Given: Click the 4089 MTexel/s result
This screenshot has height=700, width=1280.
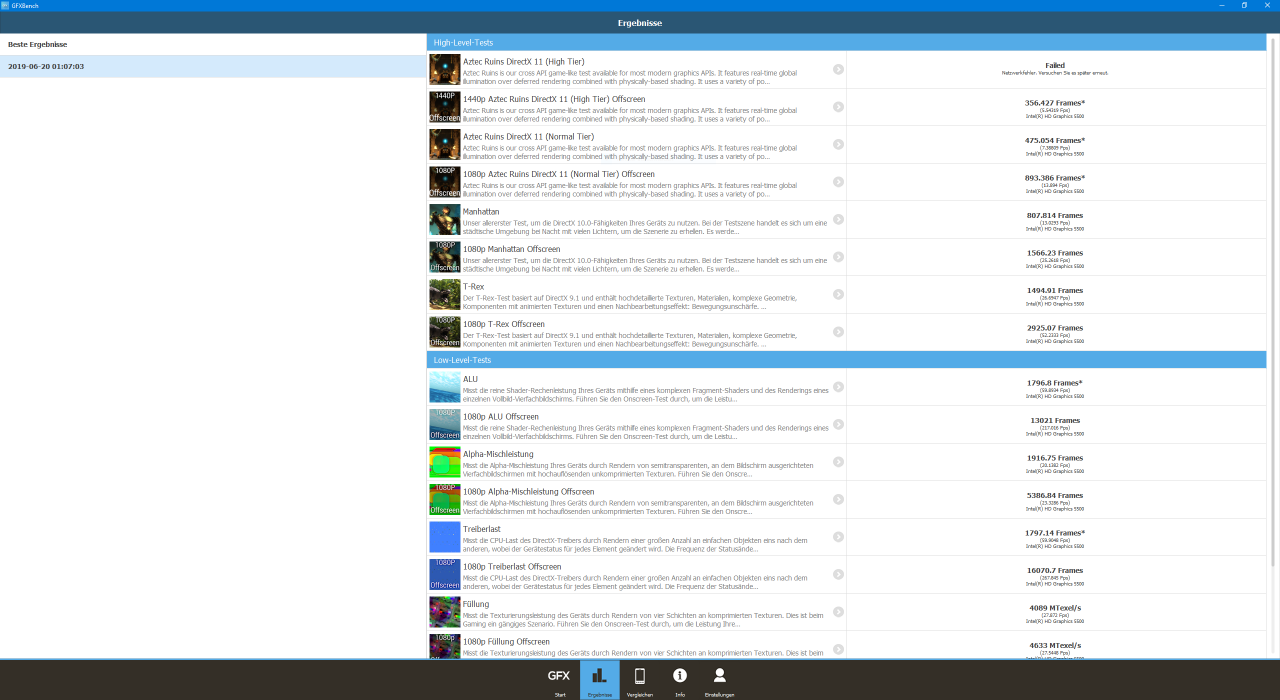Looking at the screenshot, I should [1055, 608].
